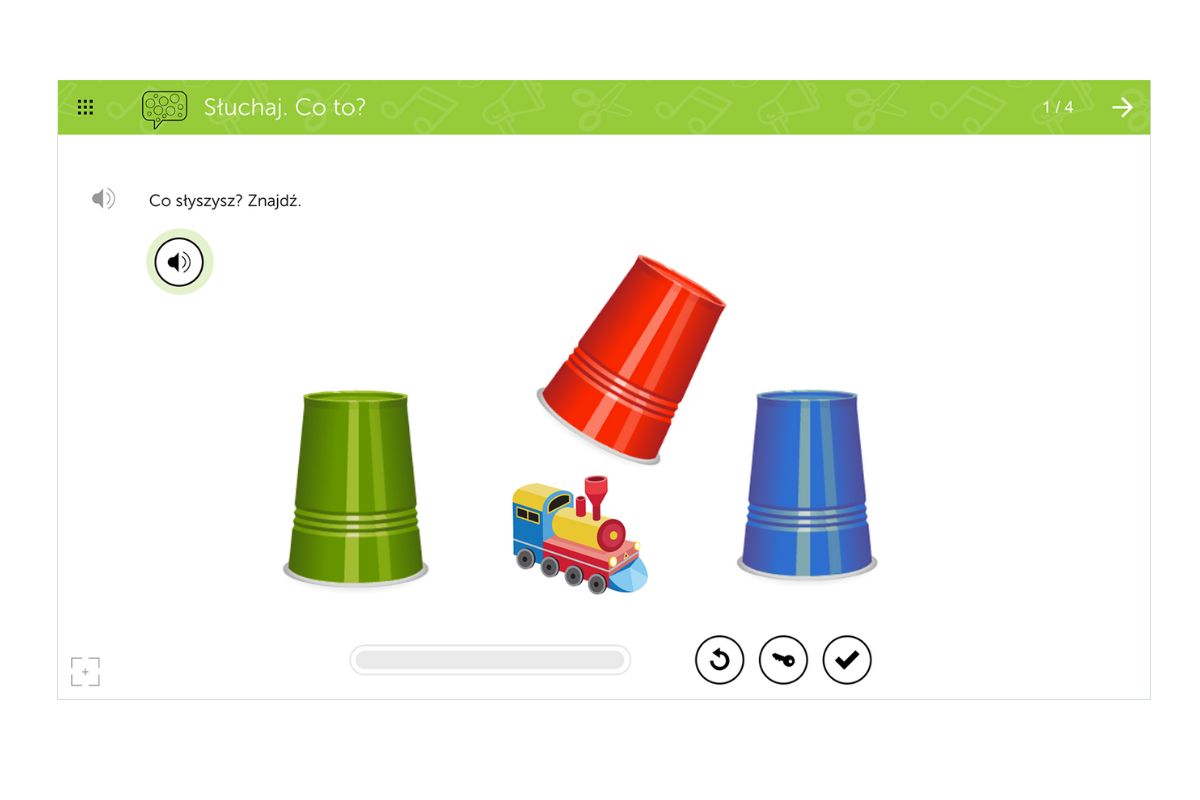The image size is (1200, 800).
Task: Select the green cup
Action: [355, 487]
